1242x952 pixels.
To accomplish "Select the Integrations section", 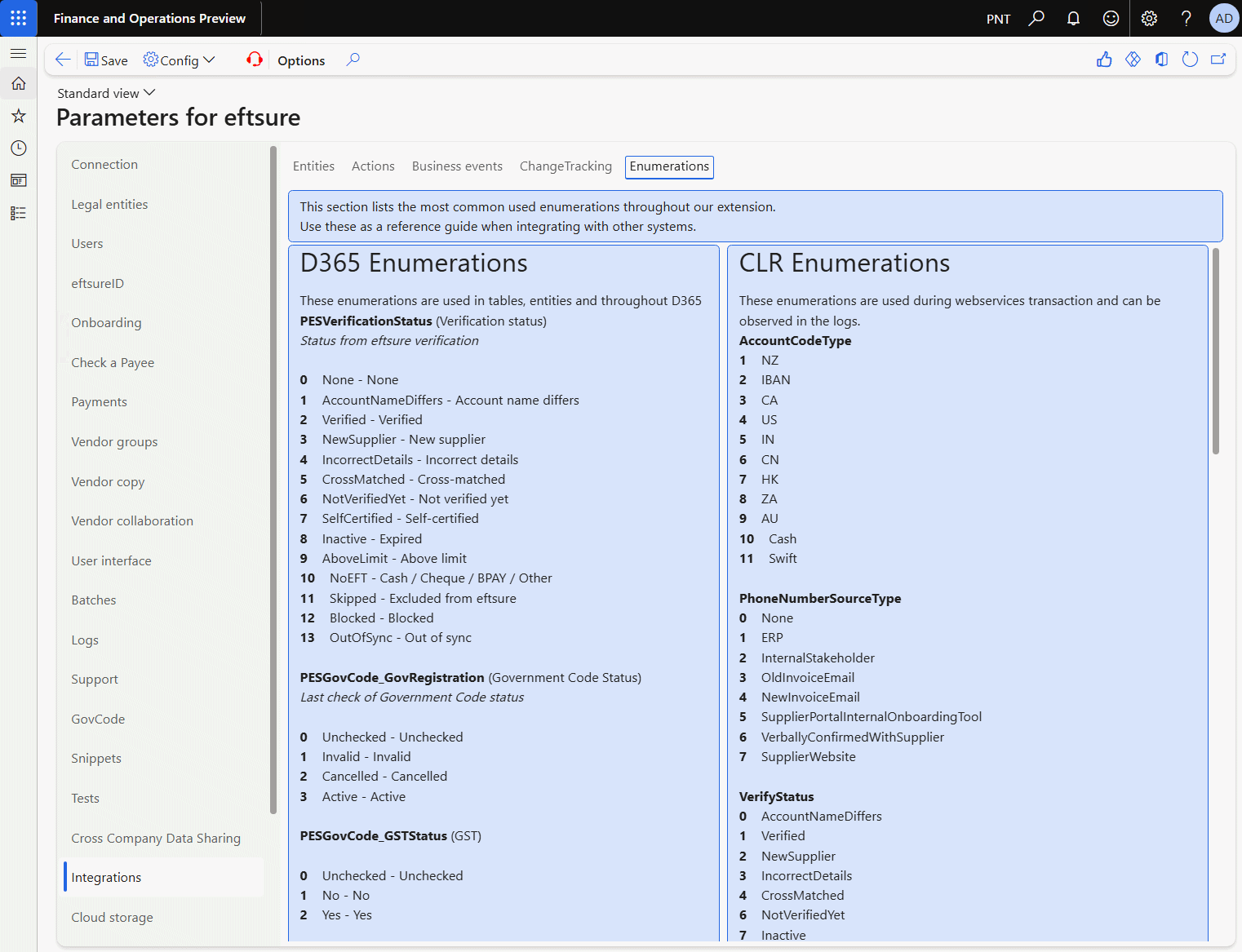I will (x=163, y=878).
